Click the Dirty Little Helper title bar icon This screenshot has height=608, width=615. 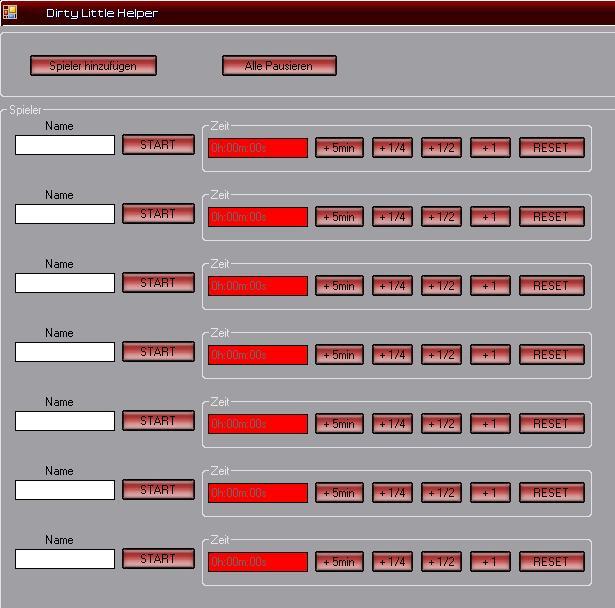(10, 12)
